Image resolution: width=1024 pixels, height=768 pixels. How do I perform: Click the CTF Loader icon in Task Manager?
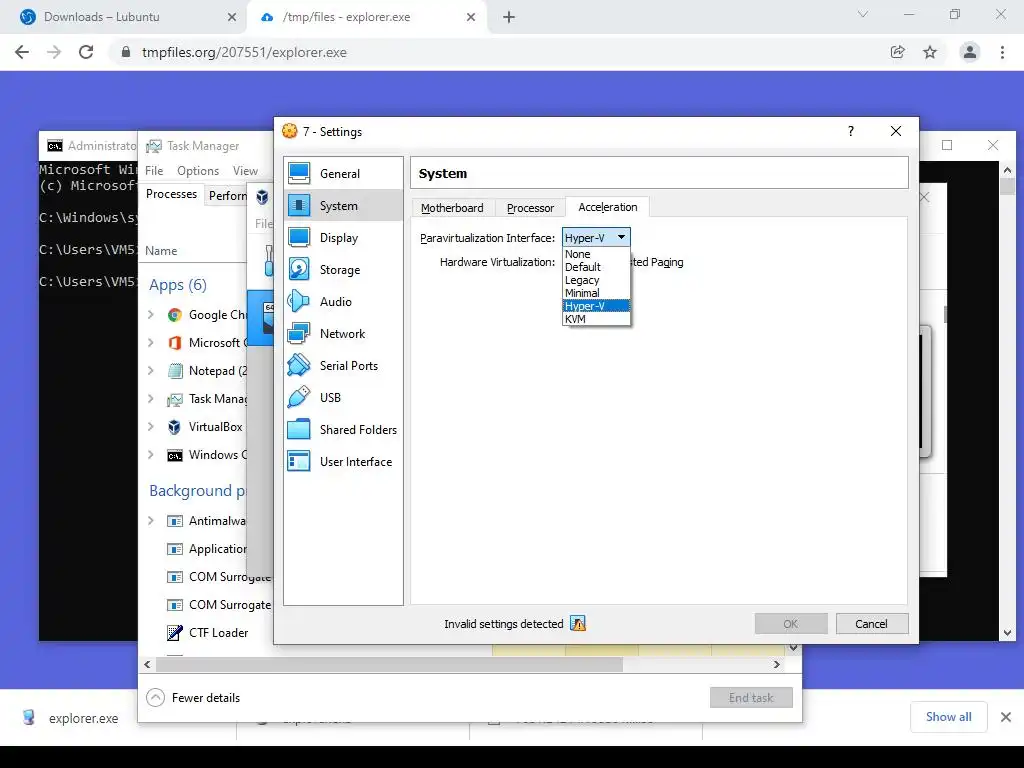pos(174,632)
